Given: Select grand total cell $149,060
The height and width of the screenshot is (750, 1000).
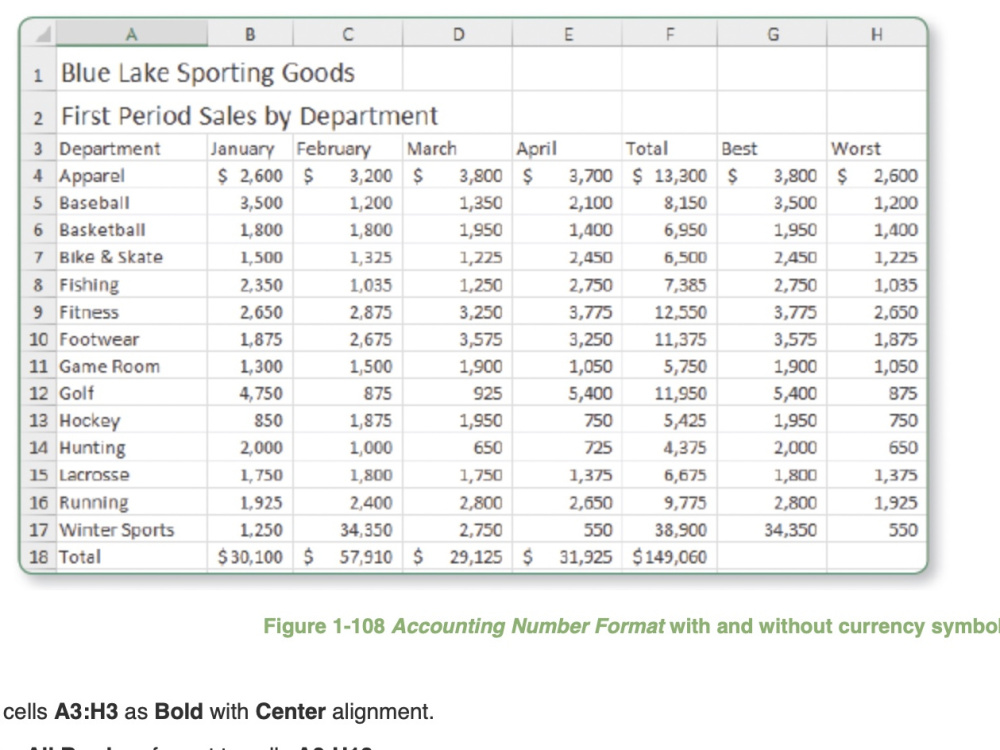Looking at the screenshot, I should click(670, 557).
